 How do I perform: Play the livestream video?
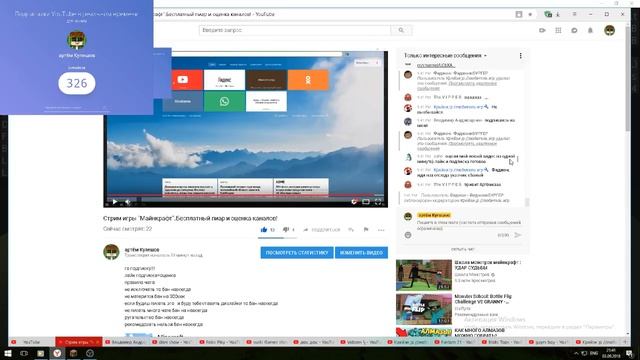point(115,202)
